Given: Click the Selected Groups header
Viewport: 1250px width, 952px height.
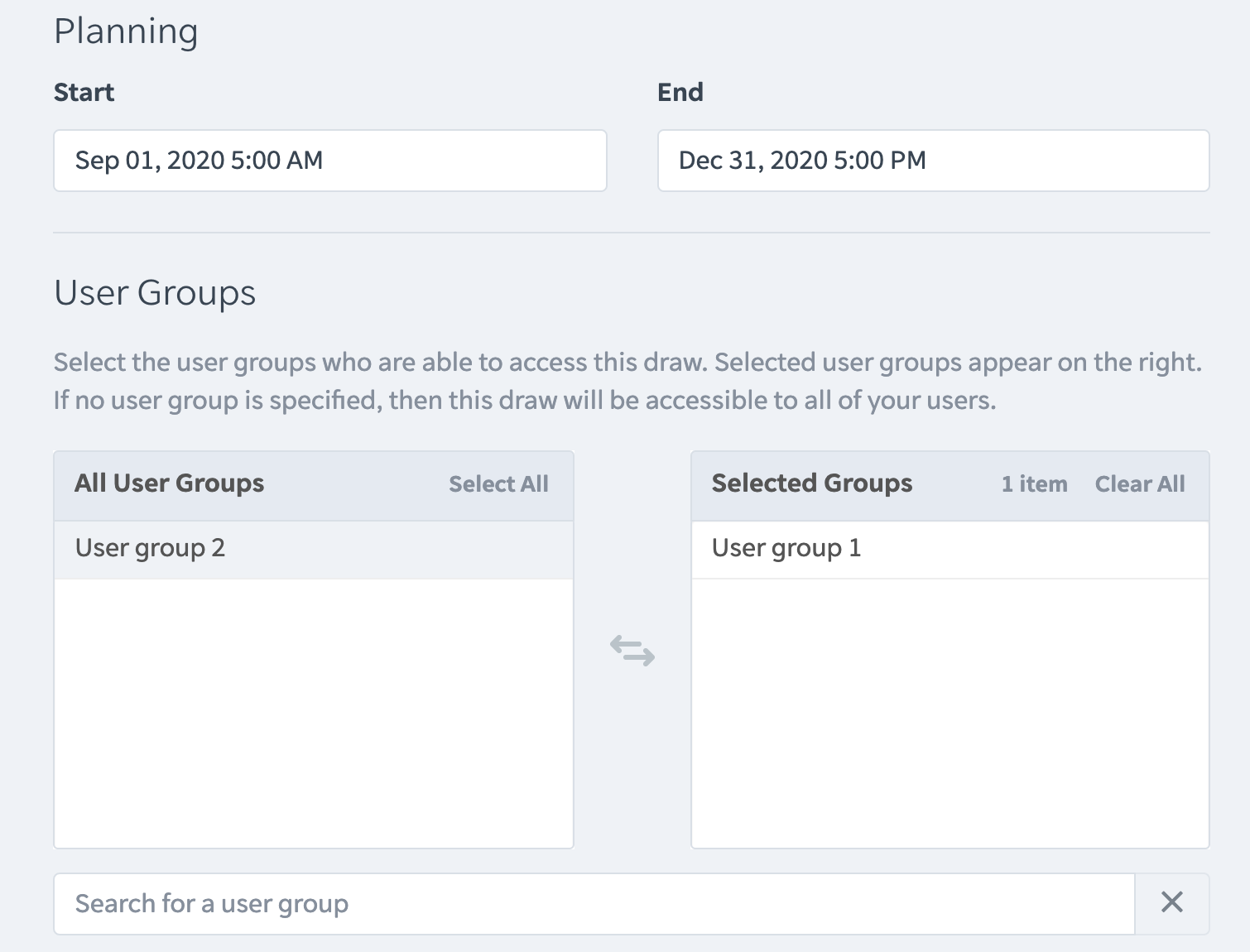Looking at the screenshot, I should (x=812, y=483).
